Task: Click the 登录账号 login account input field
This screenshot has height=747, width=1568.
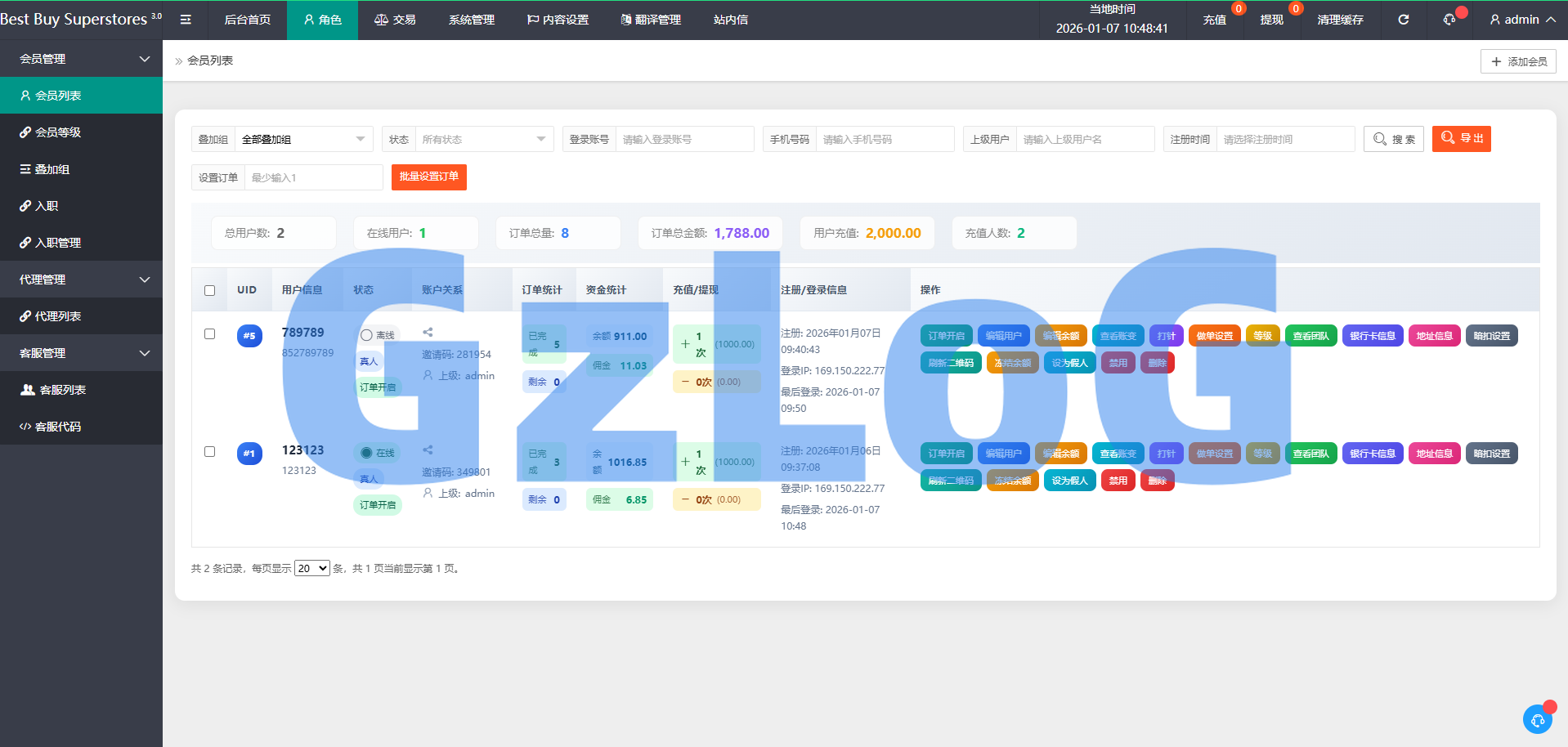Action: point(683,139)
